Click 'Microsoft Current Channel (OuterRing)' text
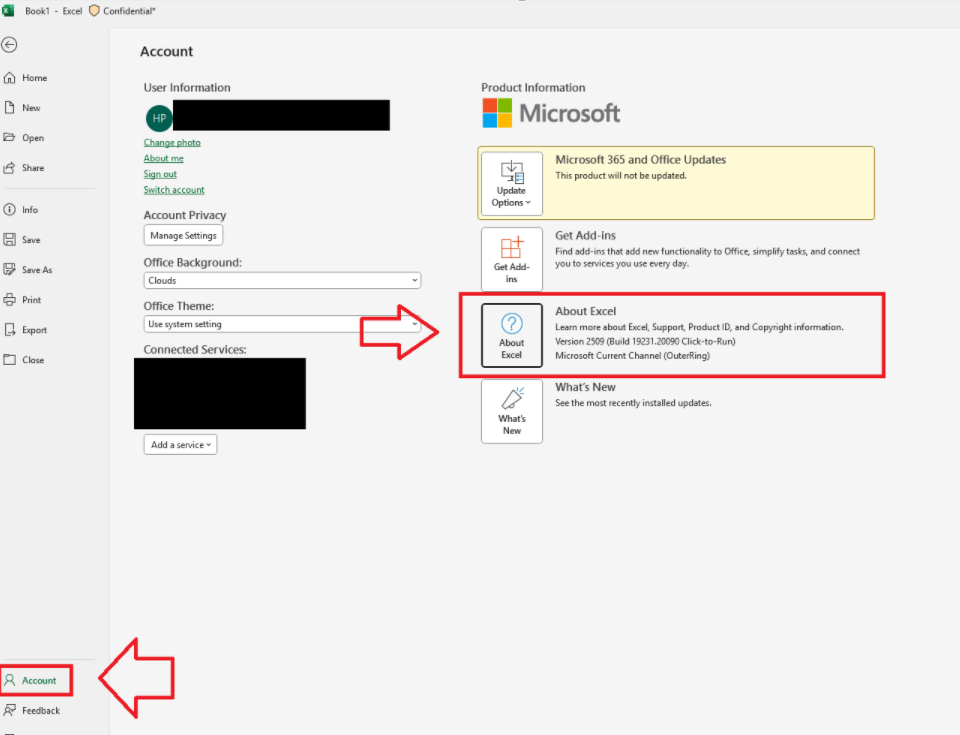 click(632, 355)
